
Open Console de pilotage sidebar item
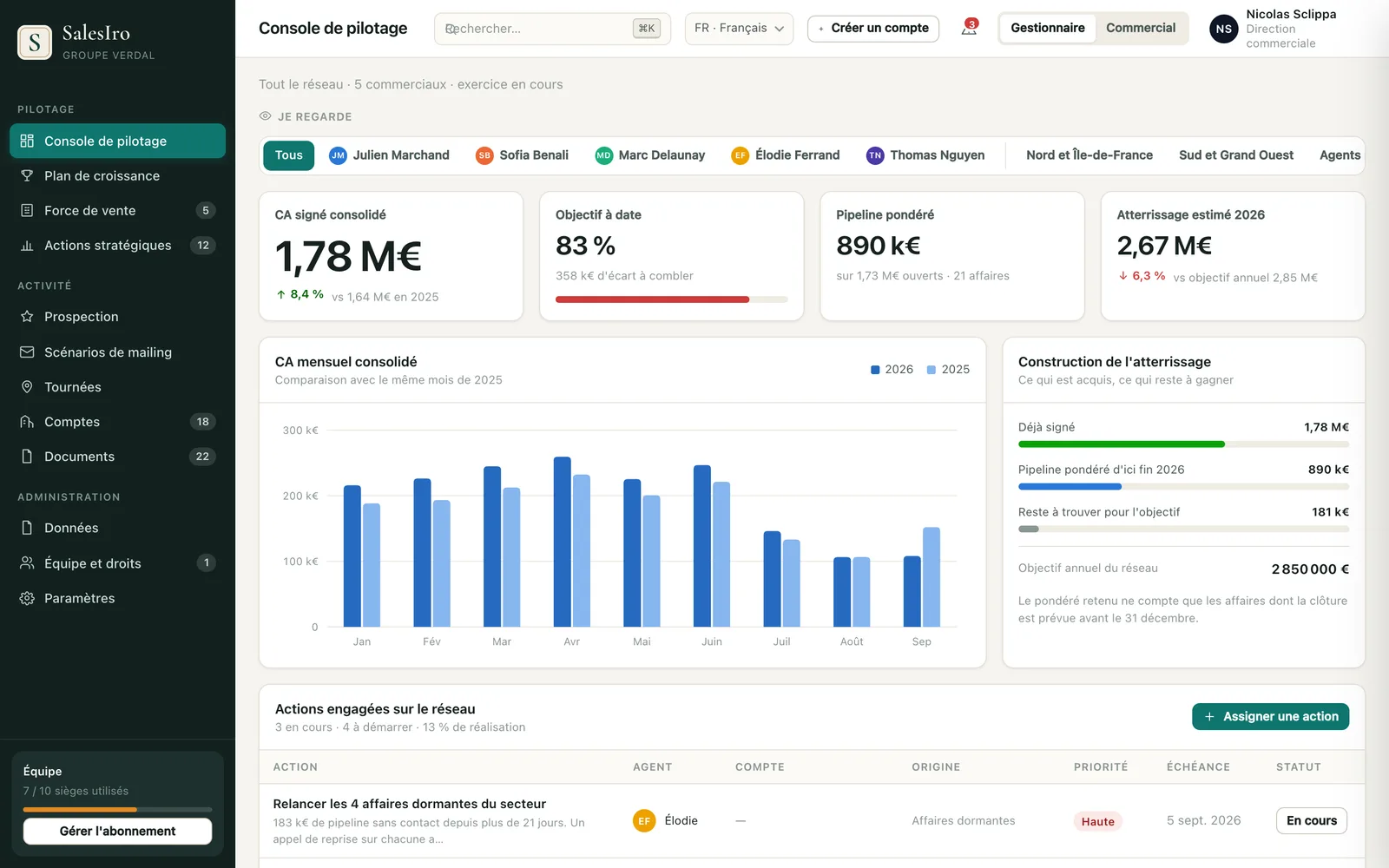117,141
